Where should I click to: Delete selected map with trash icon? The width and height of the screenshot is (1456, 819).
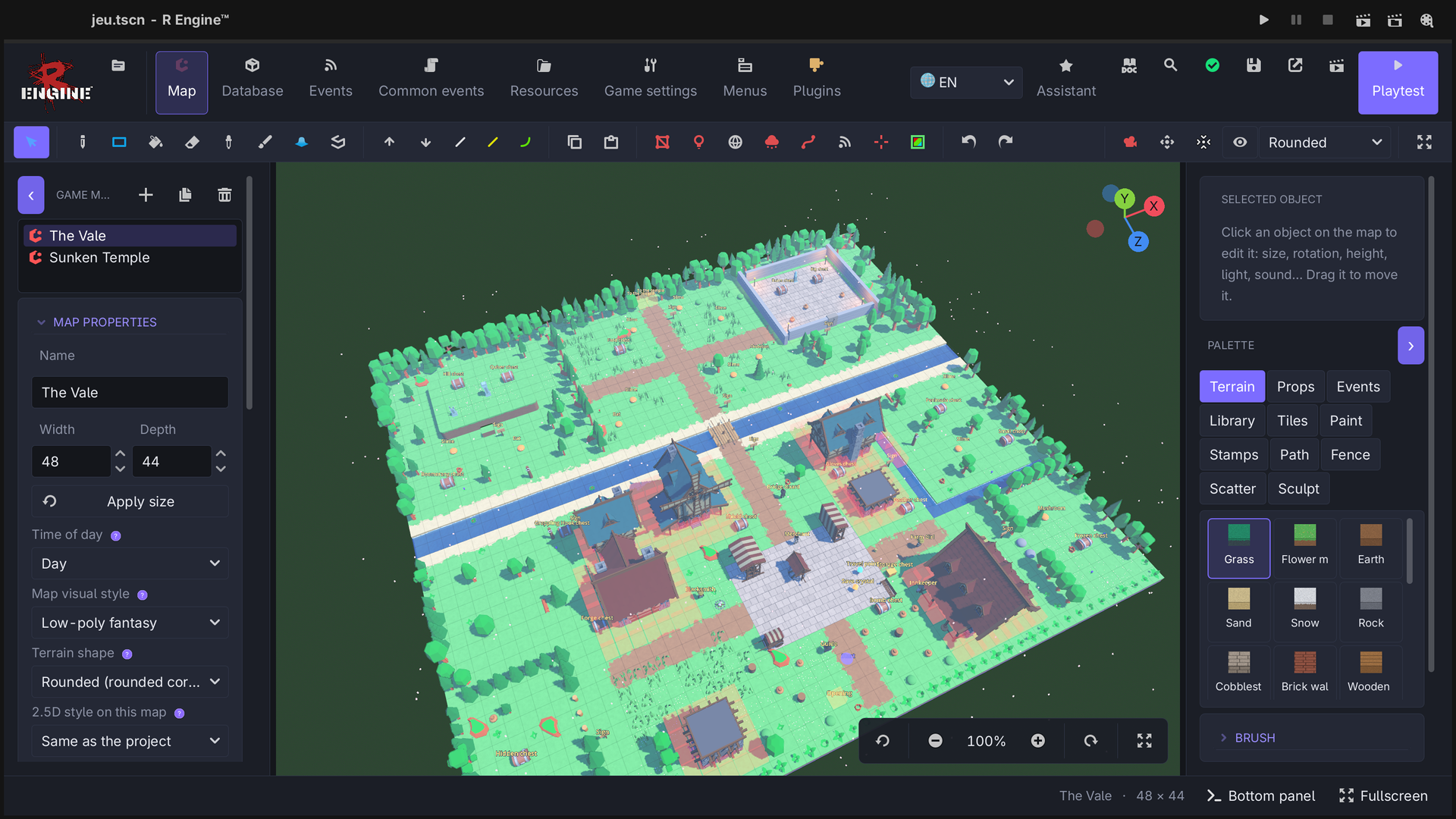[224, 195]
